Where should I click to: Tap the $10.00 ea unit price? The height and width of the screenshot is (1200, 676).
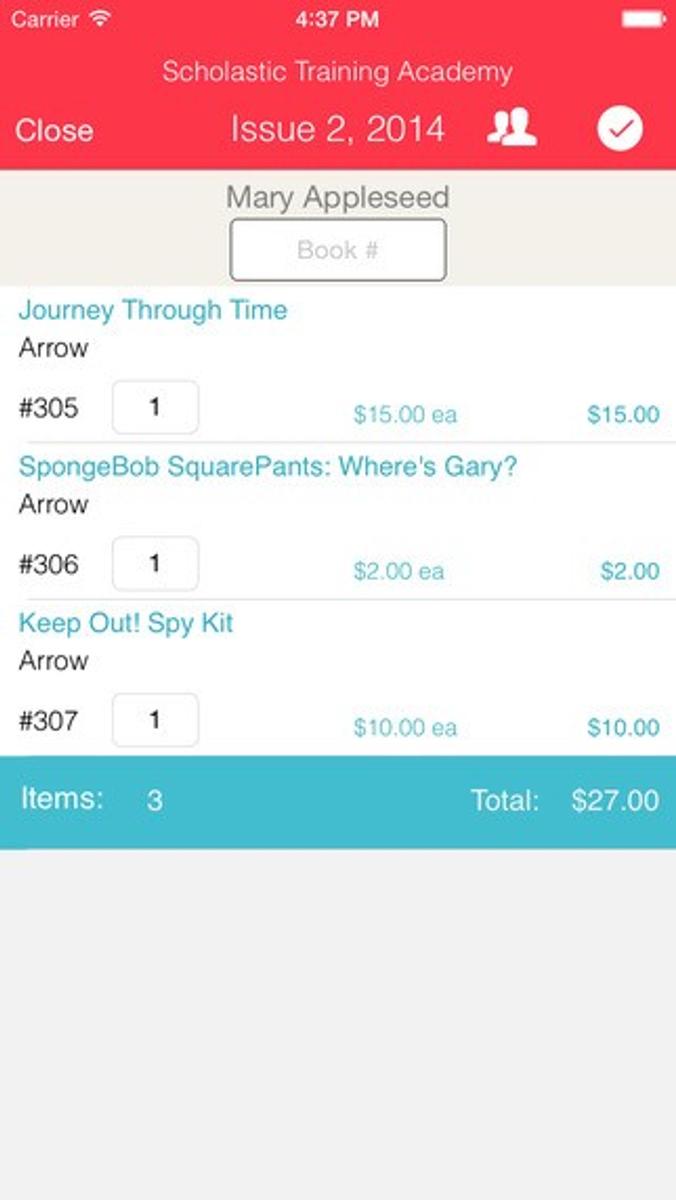tap(405, 728)
